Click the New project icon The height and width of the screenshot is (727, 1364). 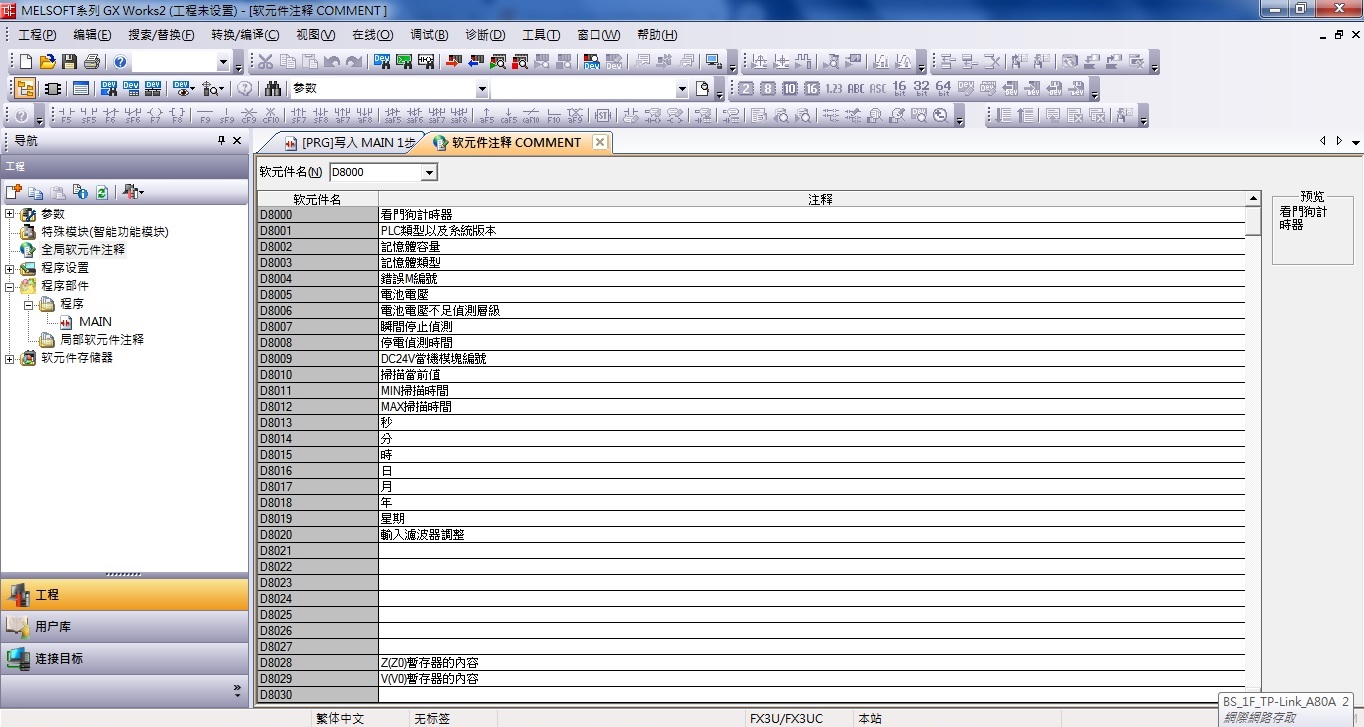(x=26, y=62)
